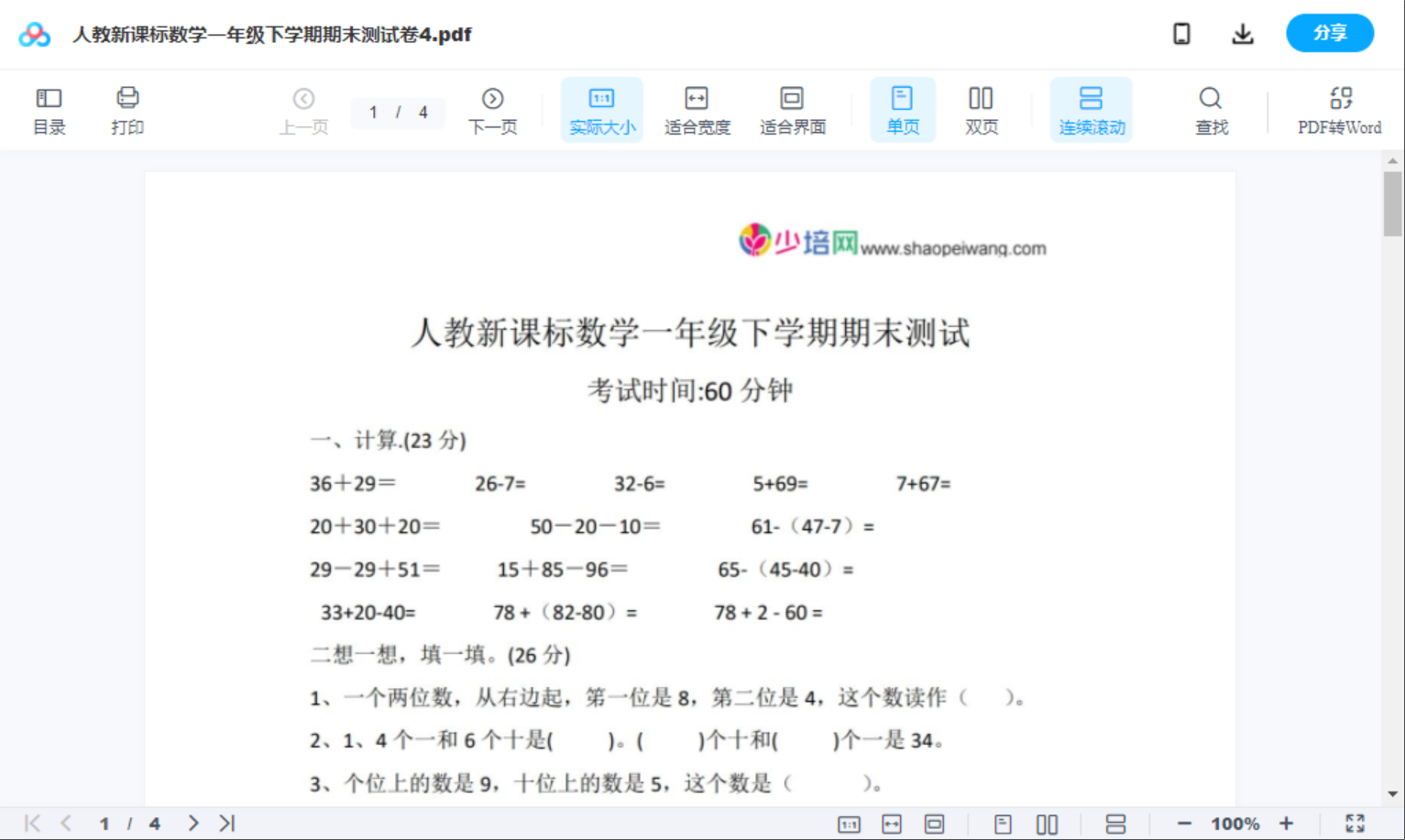Download the PDF via the download icon
1405x840 pixels.
pyautogui.click(x=1243, y=33)
